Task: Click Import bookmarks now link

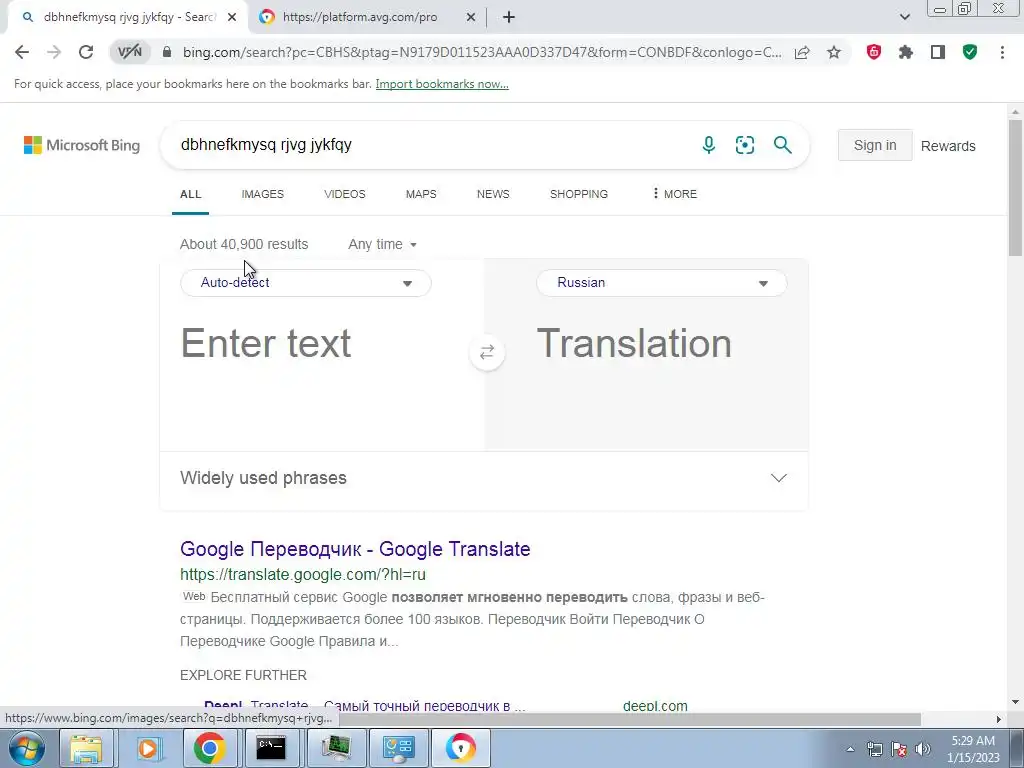Action: pyautogui.click(x=442, y=84)
